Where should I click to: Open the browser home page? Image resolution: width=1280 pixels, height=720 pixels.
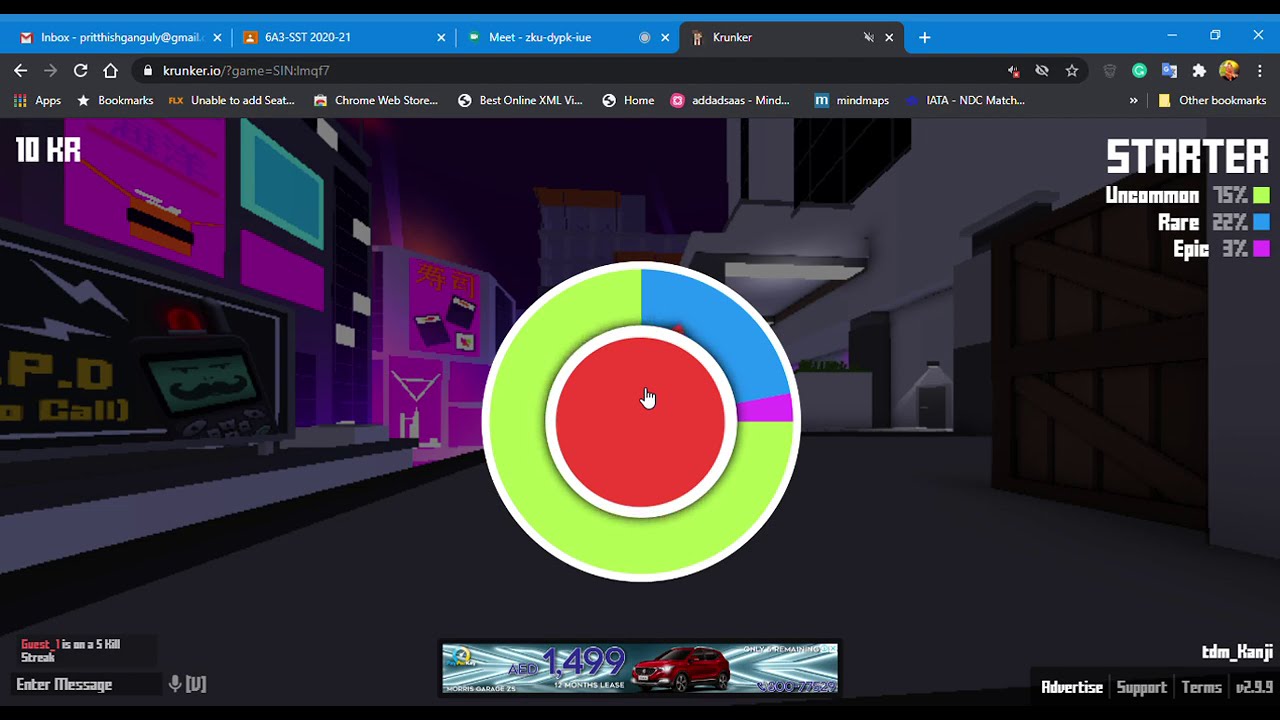(x=111, y=70)
